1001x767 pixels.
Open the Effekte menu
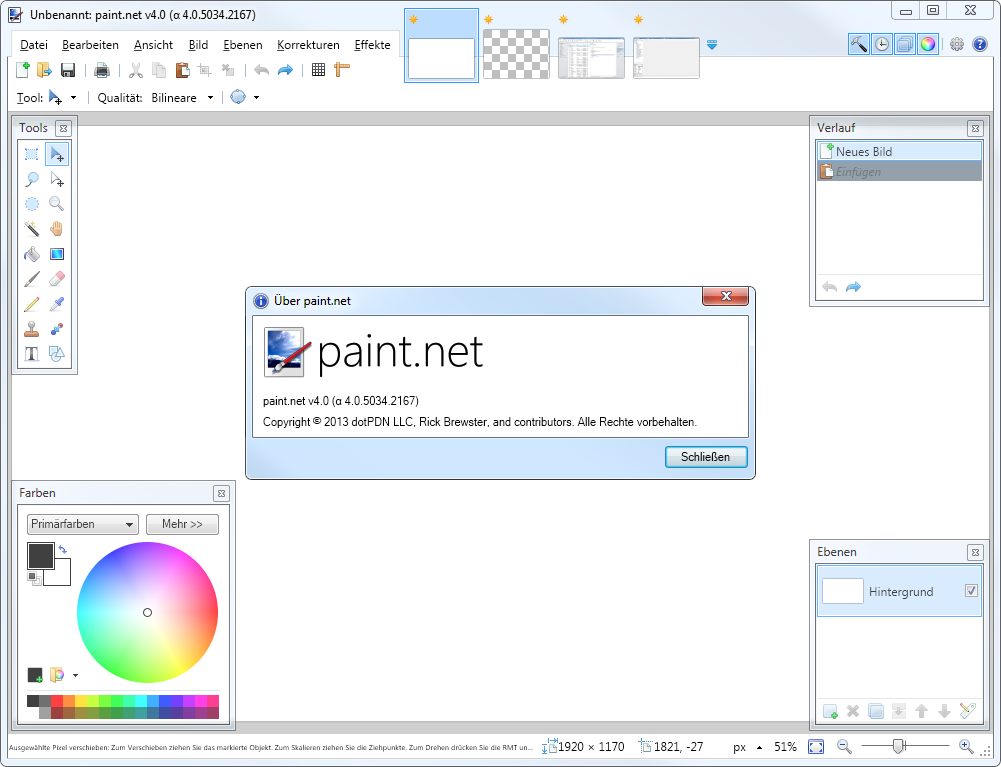point(372,45)
